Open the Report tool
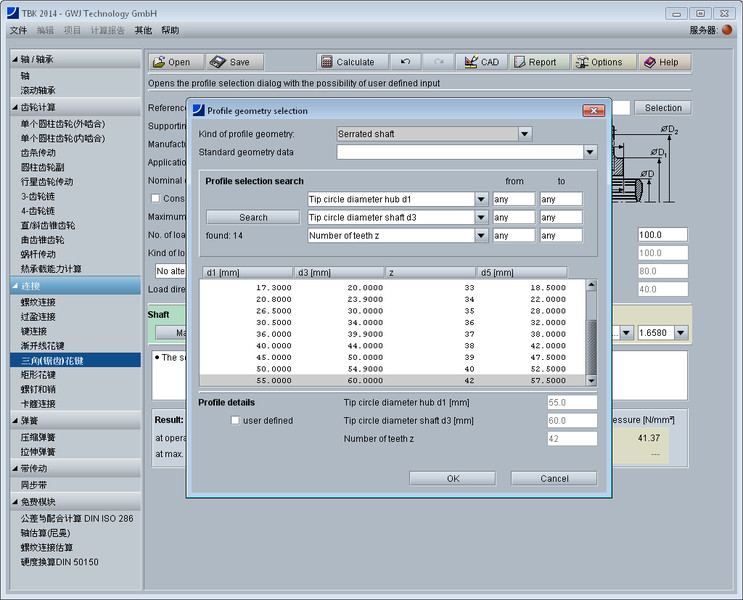 pos(537,62)
